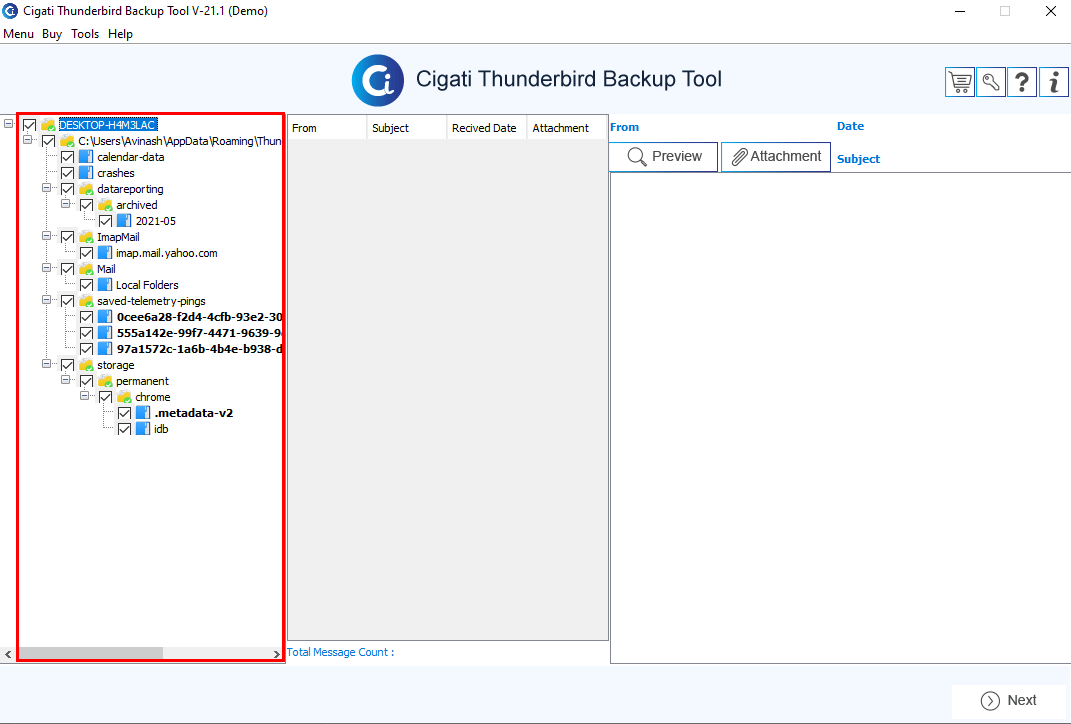Click the file icon next to calendar-data
Screen dimensions: 1071x724
(x=86, y=157)
